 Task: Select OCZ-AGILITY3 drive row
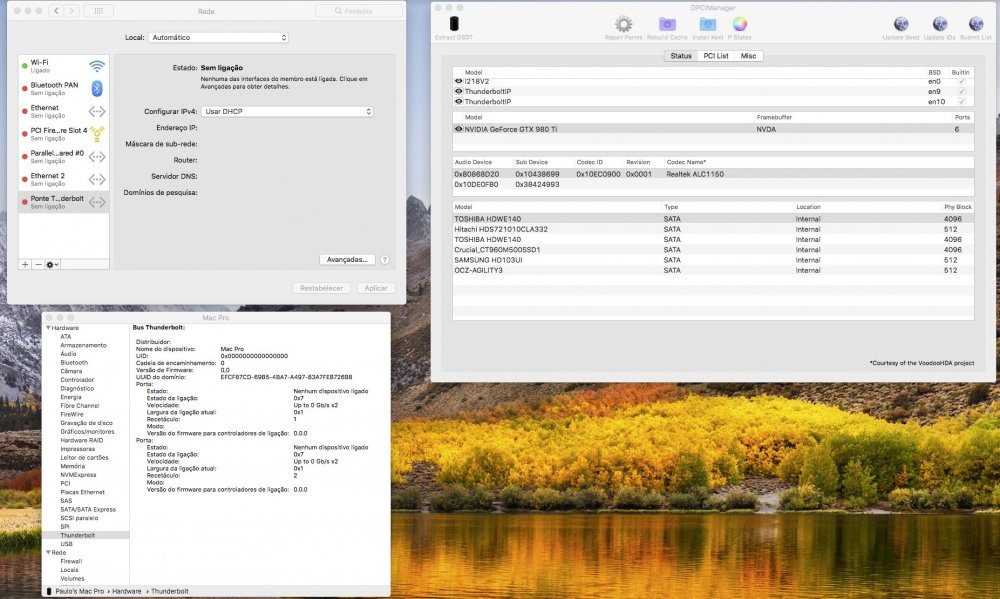point(713,270)
